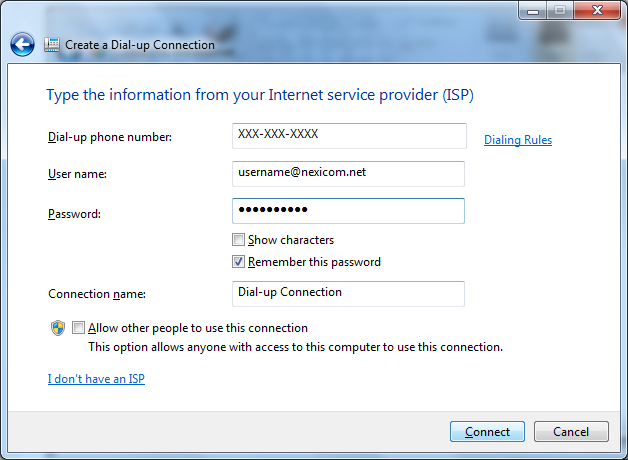Click the Connection name text box
This screenshot has height=460, width=628.
click(x=348, y=294)
